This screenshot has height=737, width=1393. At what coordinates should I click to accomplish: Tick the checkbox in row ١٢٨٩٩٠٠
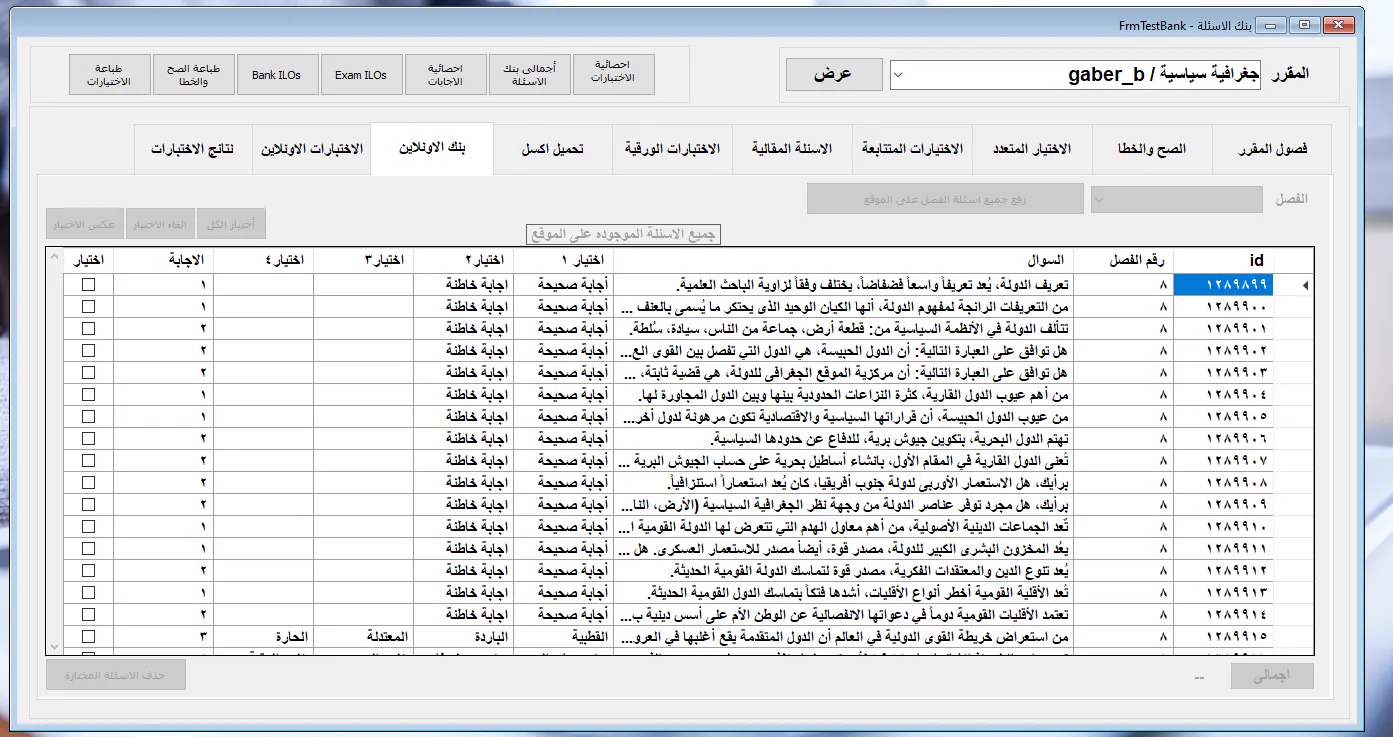[x=89, y=307]
